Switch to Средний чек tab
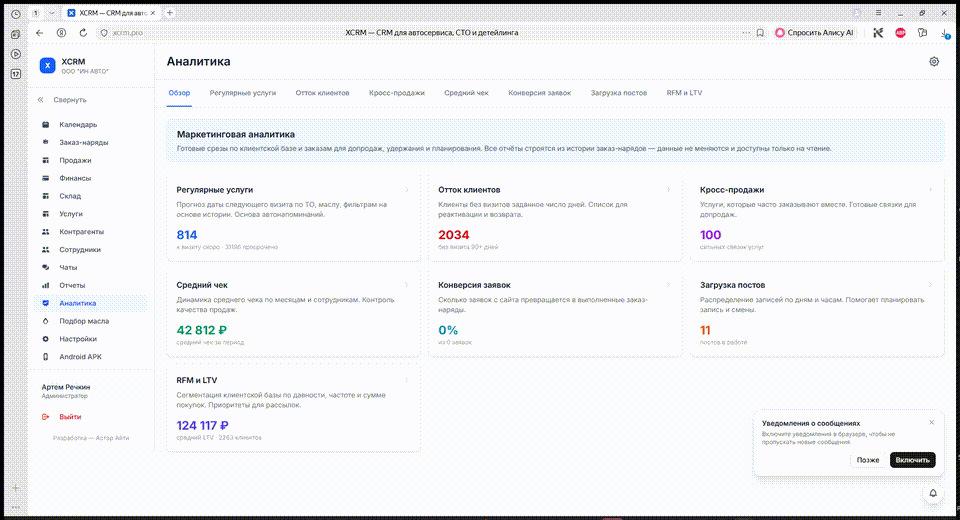The width and height of the screenshot is (960, 520). pyautogui.click(x=467, y=93)
